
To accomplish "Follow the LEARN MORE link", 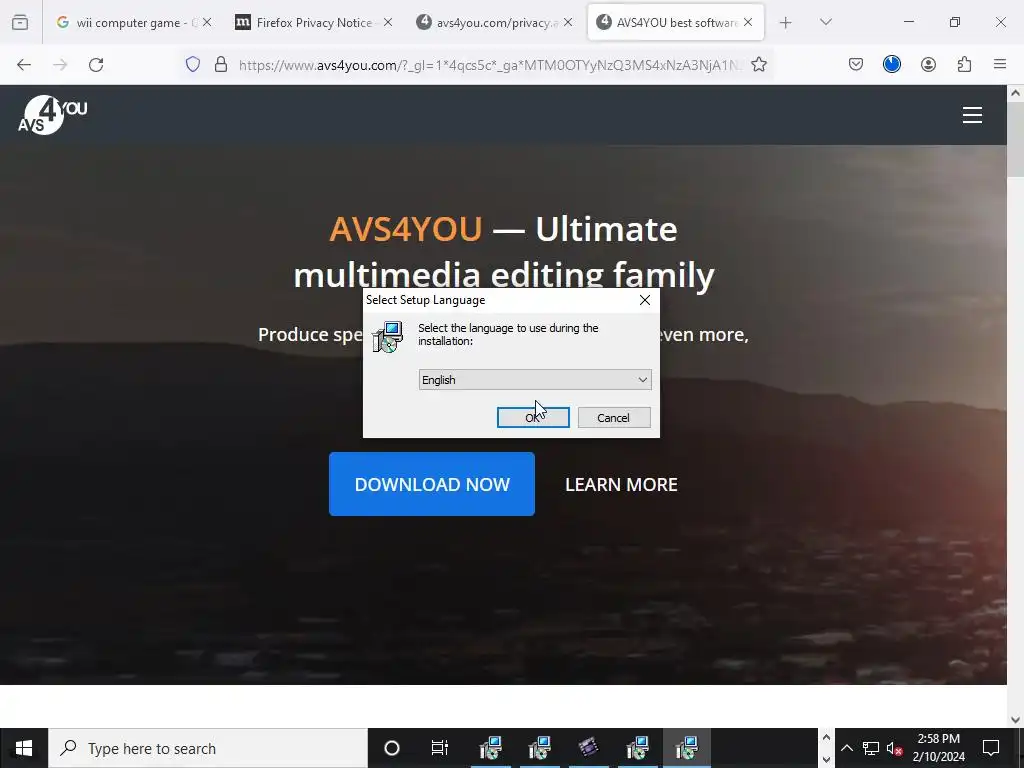I will point(621,485).
